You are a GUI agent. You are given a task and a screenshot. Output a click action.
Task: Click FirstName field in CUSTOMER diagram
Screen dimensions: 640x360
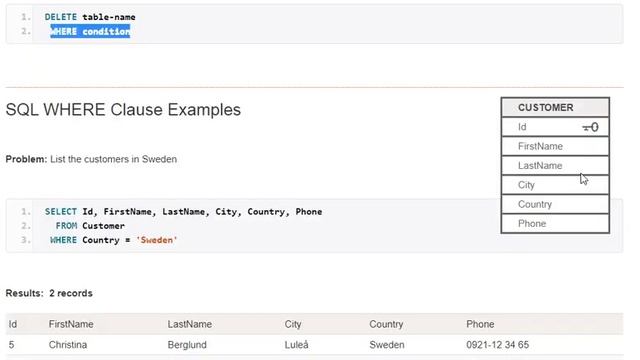[555, 146]
